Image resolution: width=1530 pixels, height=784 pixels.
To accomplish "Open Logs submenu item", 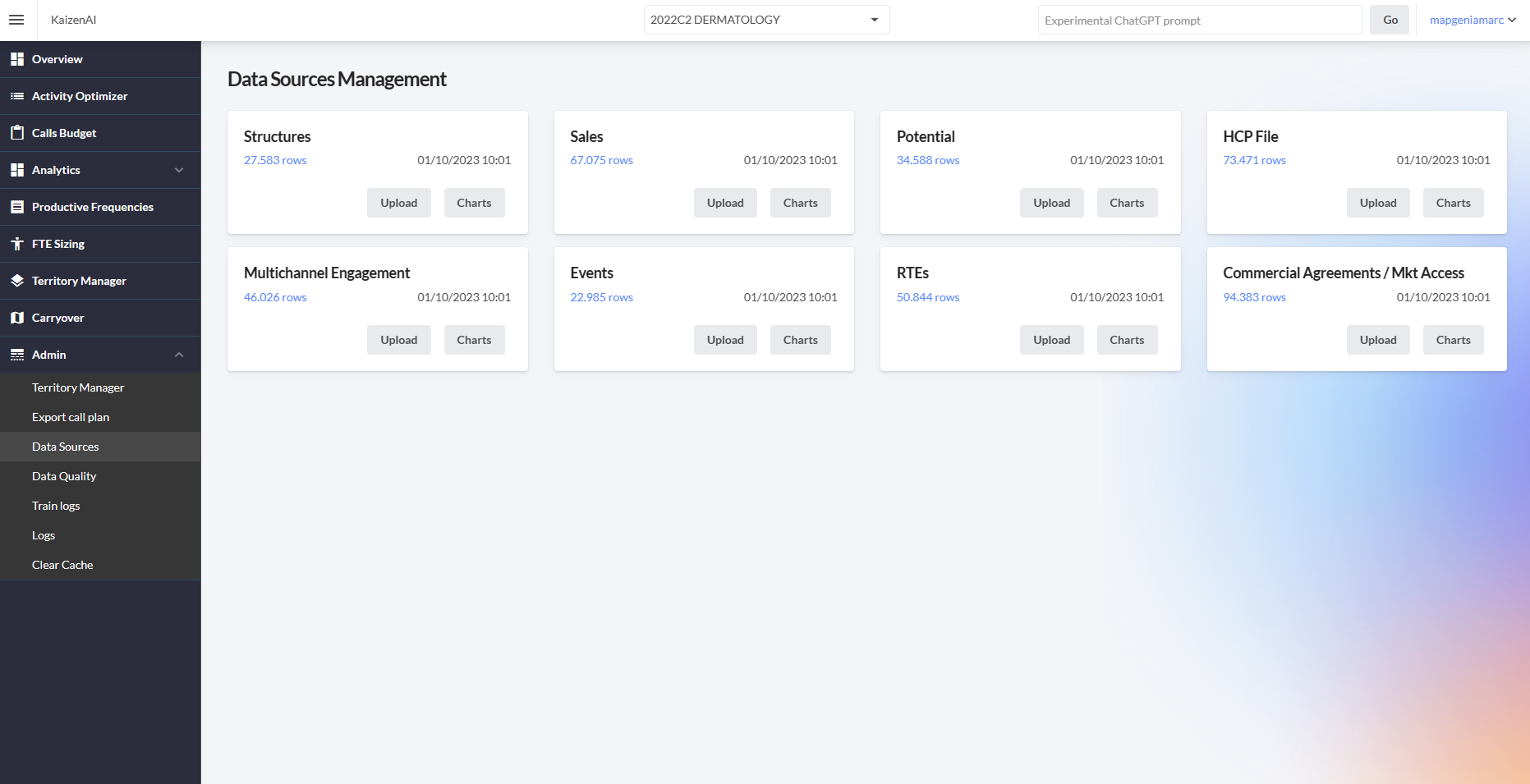I will click(x=100, y=535).
